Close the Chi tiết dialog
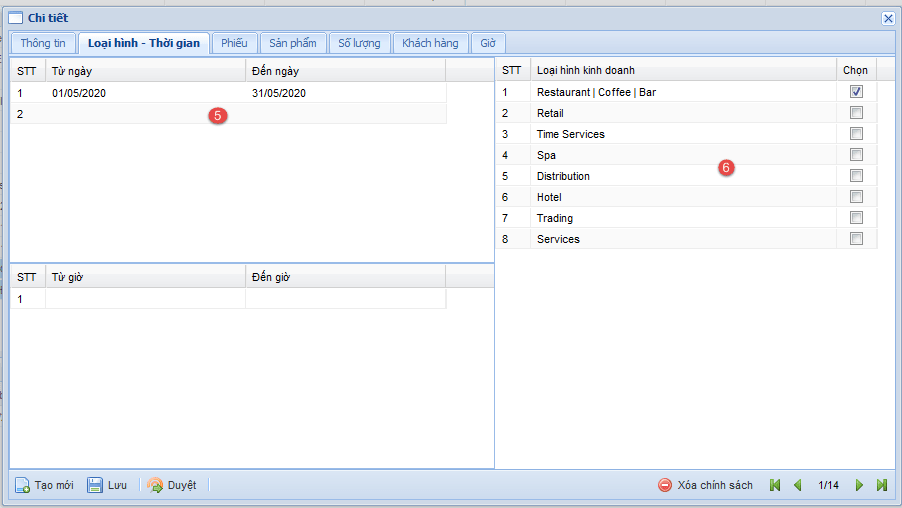Viewport: 902px width, 508px height. pos(888,18)
